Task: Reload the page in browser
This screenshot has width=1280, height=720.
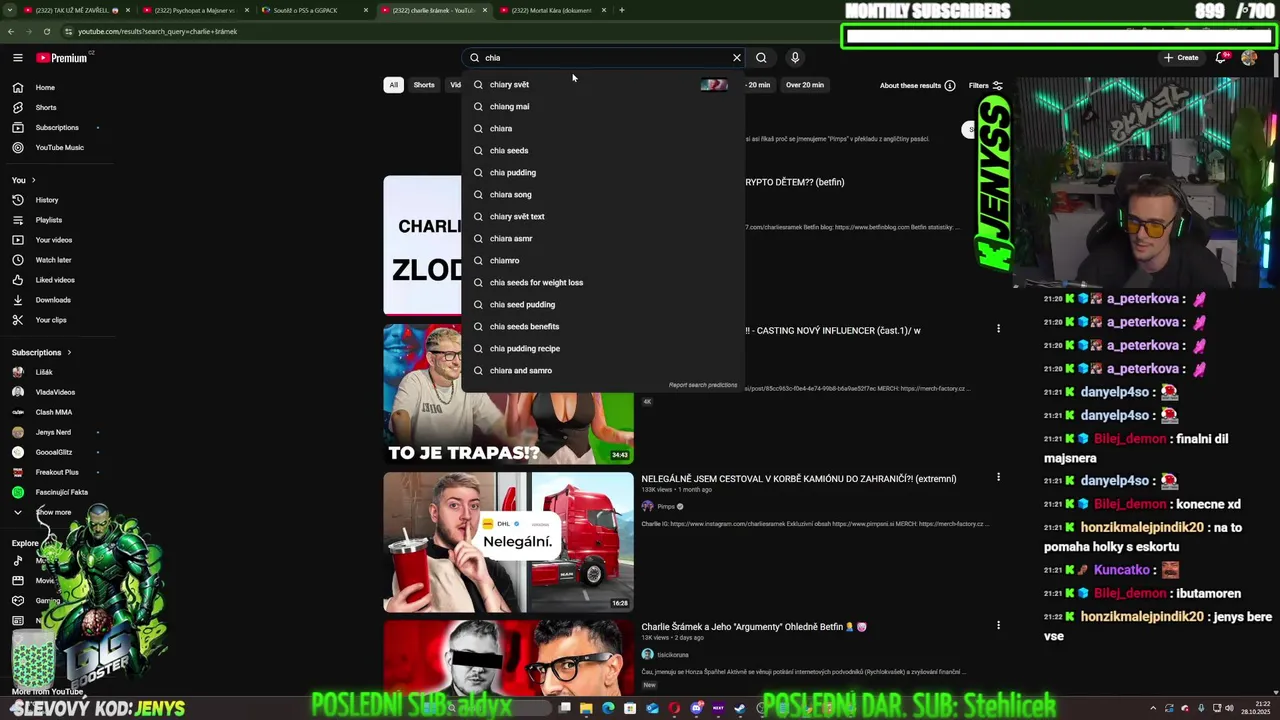Action: point(46,32)
